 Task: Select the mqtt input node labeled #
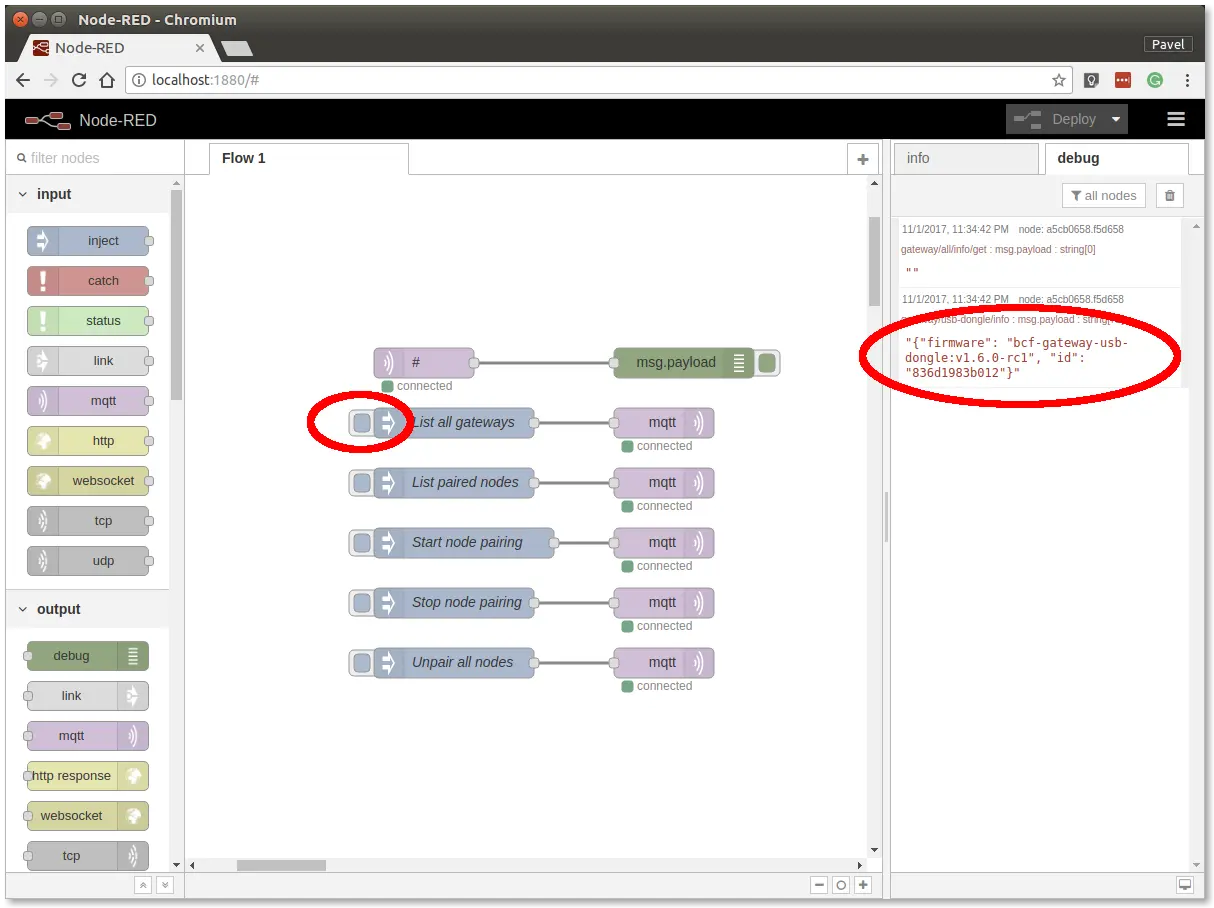[x=424, y=363]
